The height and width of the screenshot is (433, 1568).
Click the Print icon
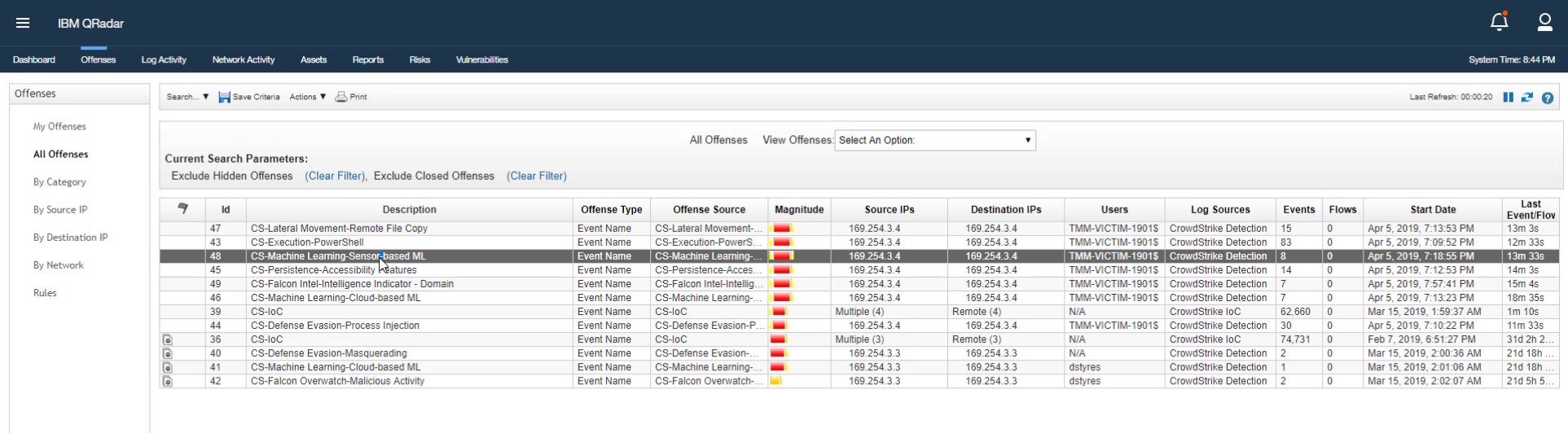341,97
